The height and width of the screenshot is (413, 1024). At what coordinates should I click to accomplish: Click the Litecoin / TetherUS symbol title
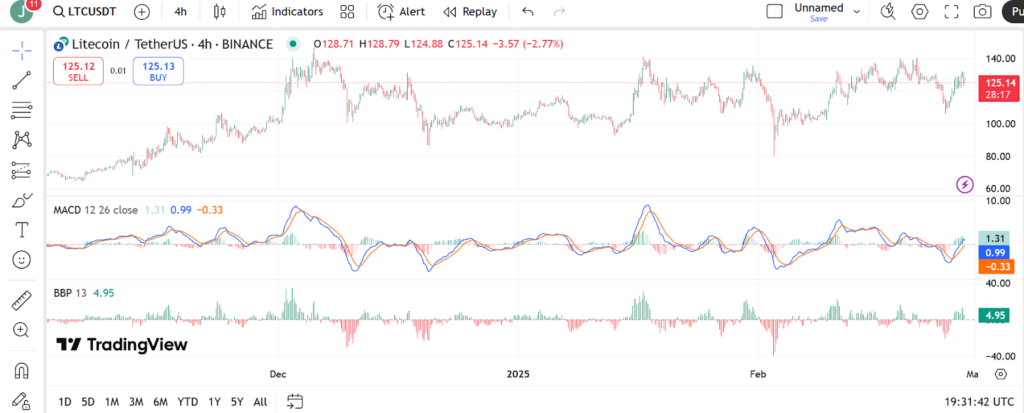click(x=172, y=44)
